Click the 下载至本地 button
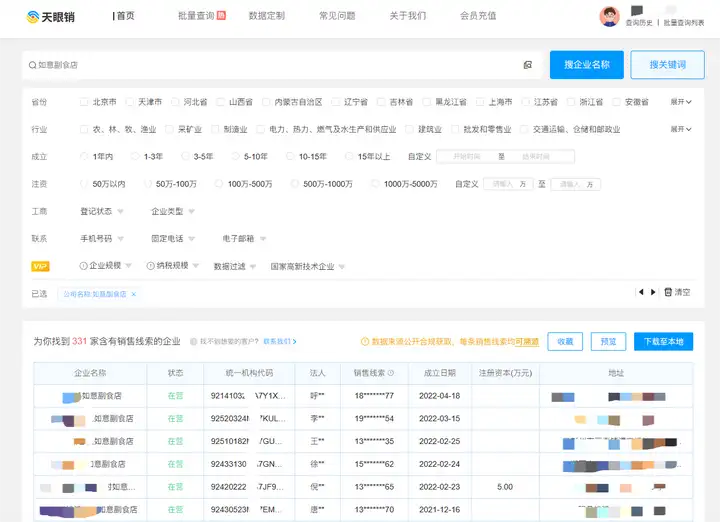The height and width of the screenshot is (522, 720). pos(664,342)
